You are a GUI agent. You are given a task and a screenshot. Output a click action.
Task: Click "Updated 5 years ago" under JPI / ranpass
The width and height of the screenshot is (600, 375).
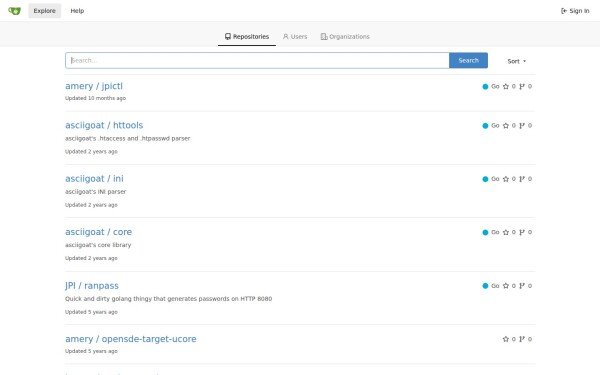click(x=91, y=312)
